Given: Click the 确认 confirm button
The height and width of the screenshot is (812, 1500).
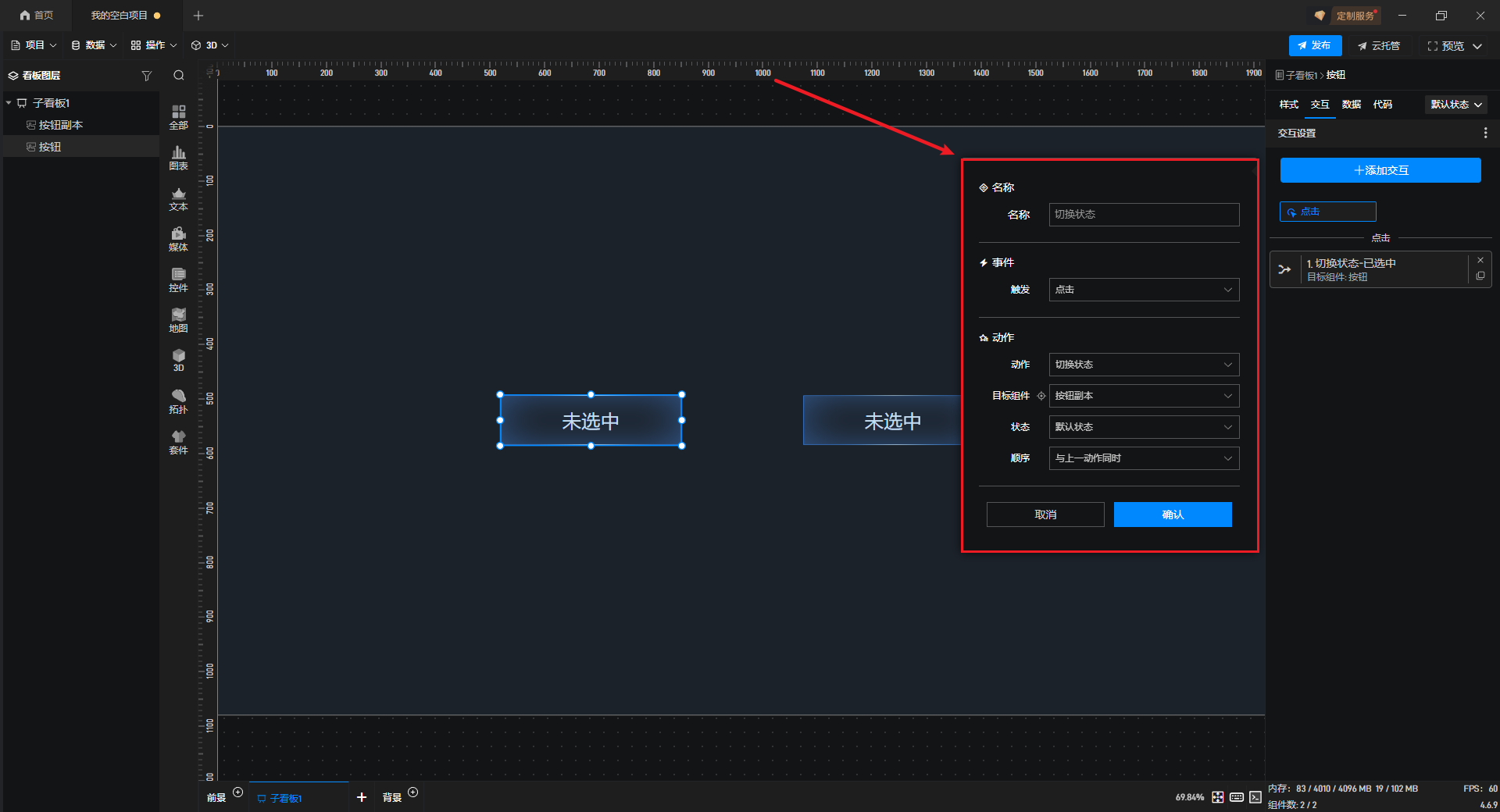Looking at the screenshot, I should [1172, 515].
